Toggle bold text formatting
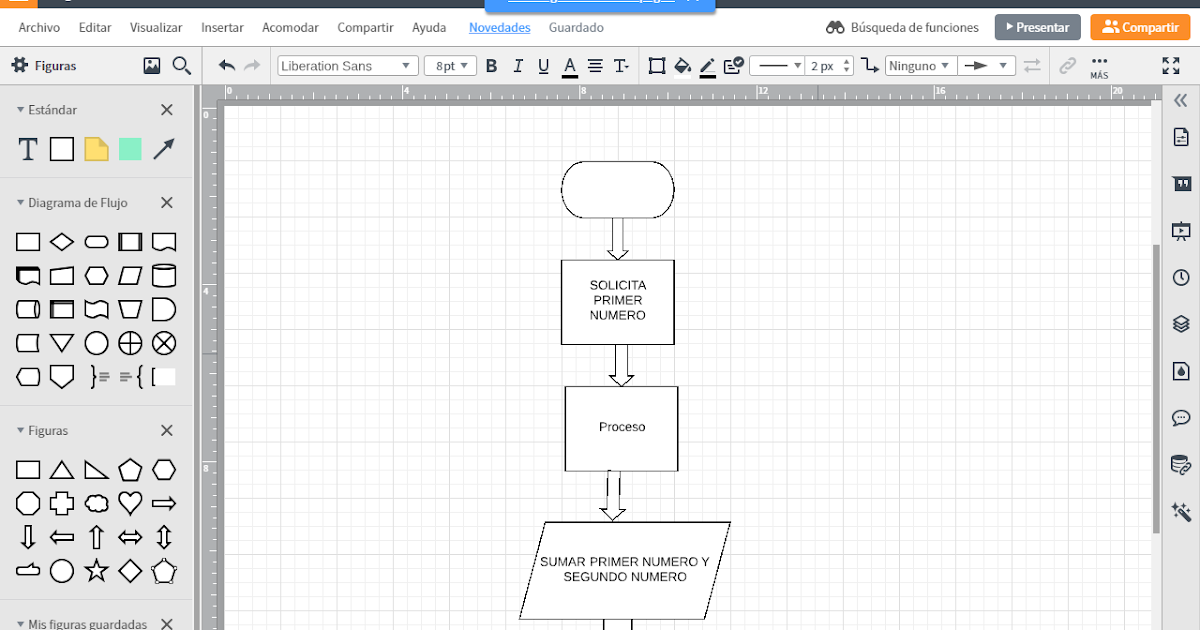This screenshot has width=1200, height=630. click(491, 65)
